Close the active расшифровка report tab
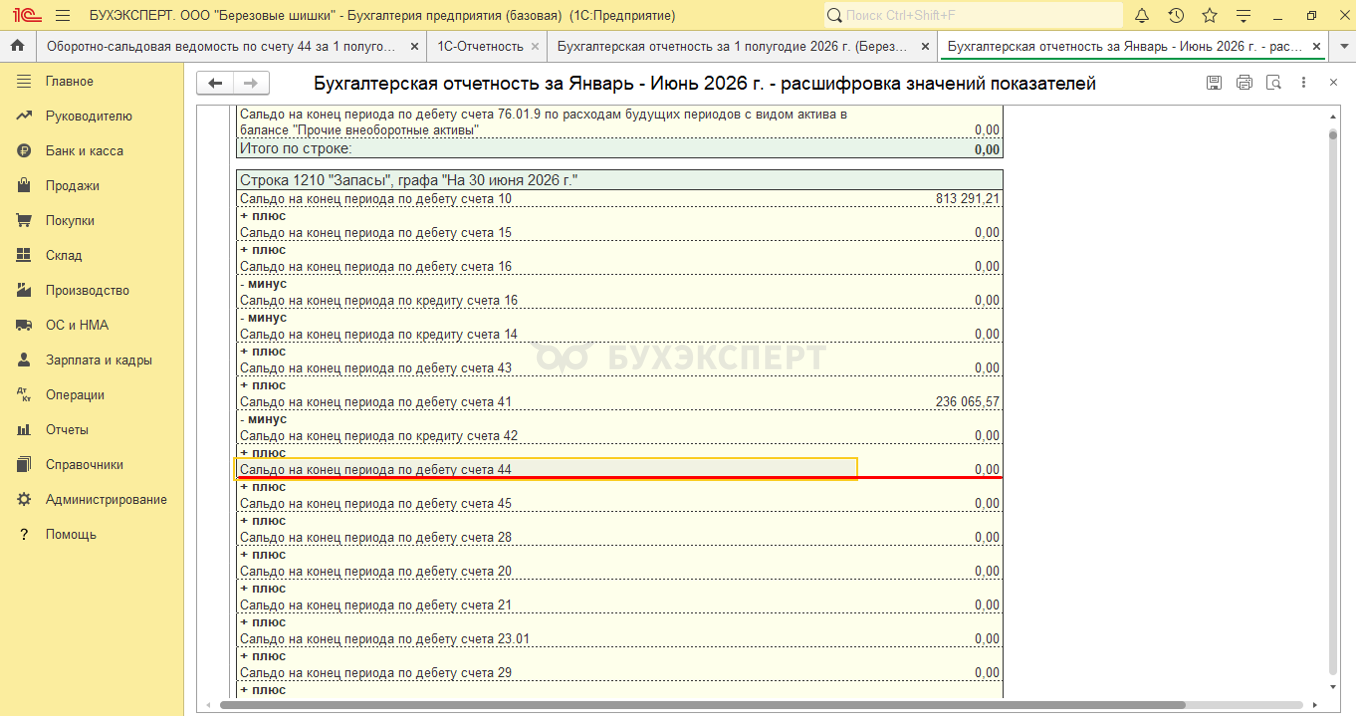Image resolution: width=1356 pixels, height=716 pixels. pos(1316,47)
